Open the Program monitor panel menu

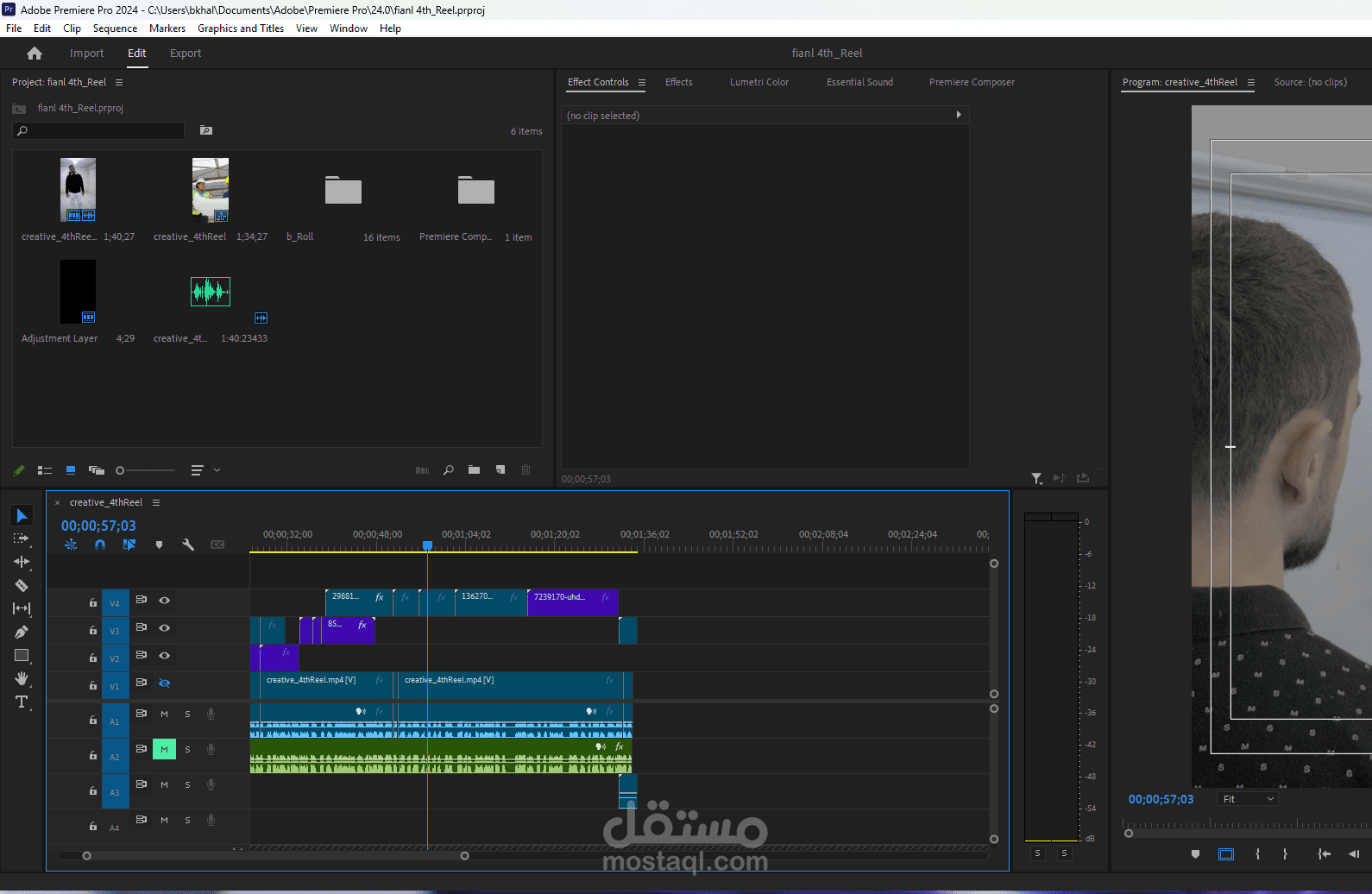(x=1251, y=83)
